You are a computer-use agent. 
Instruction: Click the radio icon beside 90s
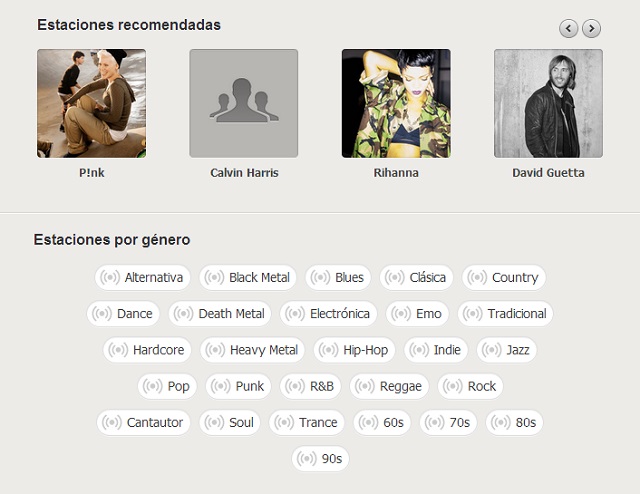307,459
